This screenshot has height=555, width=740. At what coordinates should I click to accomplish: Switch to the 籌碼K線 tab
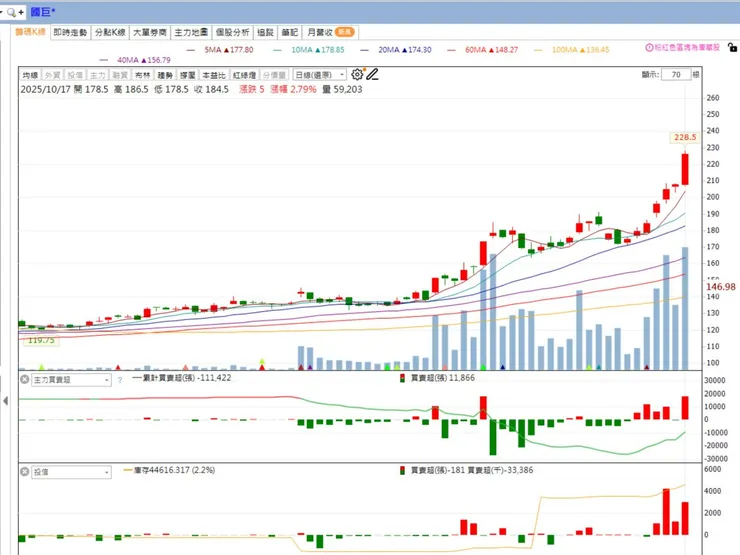click(30, 32)
